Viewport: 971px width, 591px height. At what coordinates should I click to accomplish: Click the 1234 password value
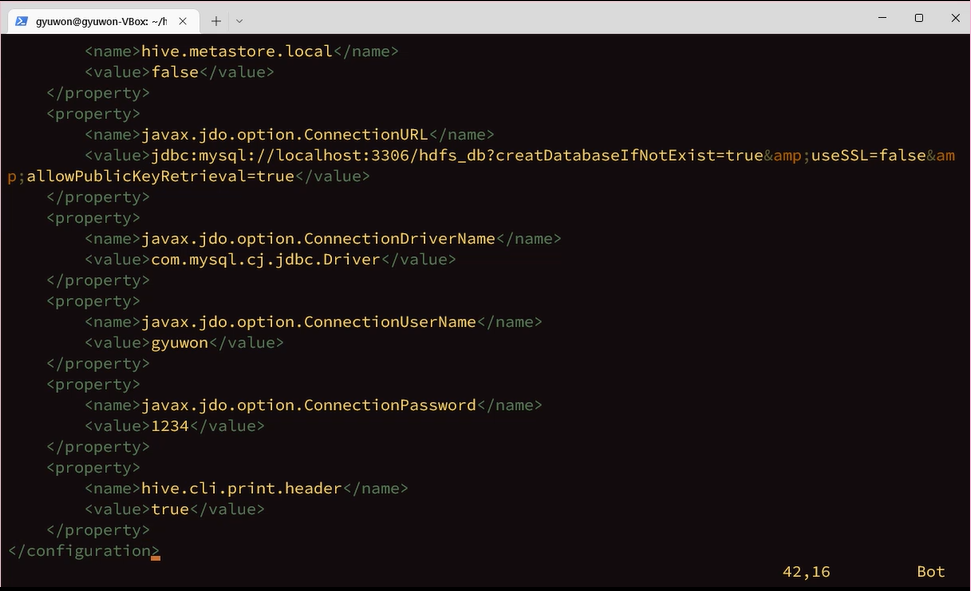point(170,426)
